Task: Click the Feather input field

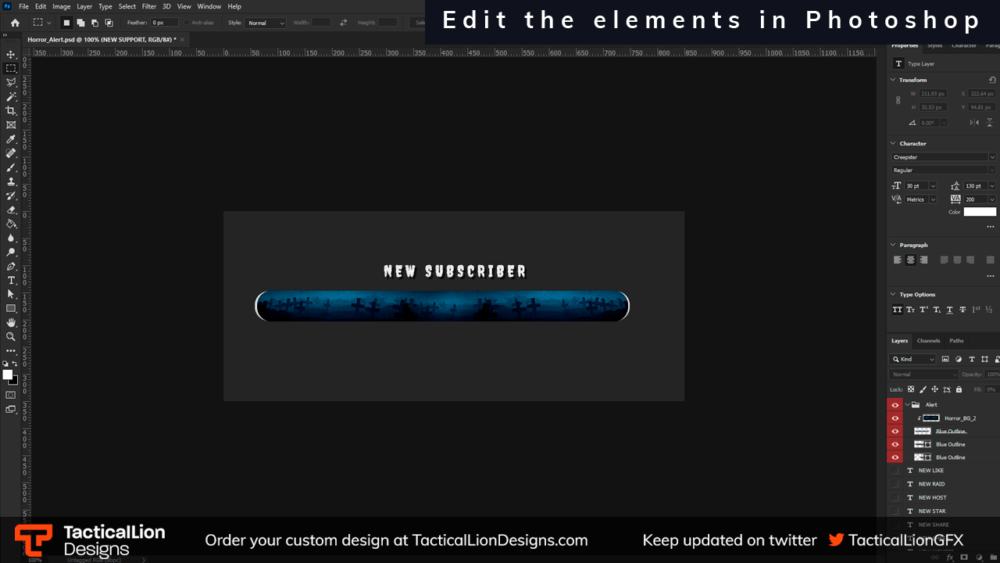Action: tap(164, 23)
